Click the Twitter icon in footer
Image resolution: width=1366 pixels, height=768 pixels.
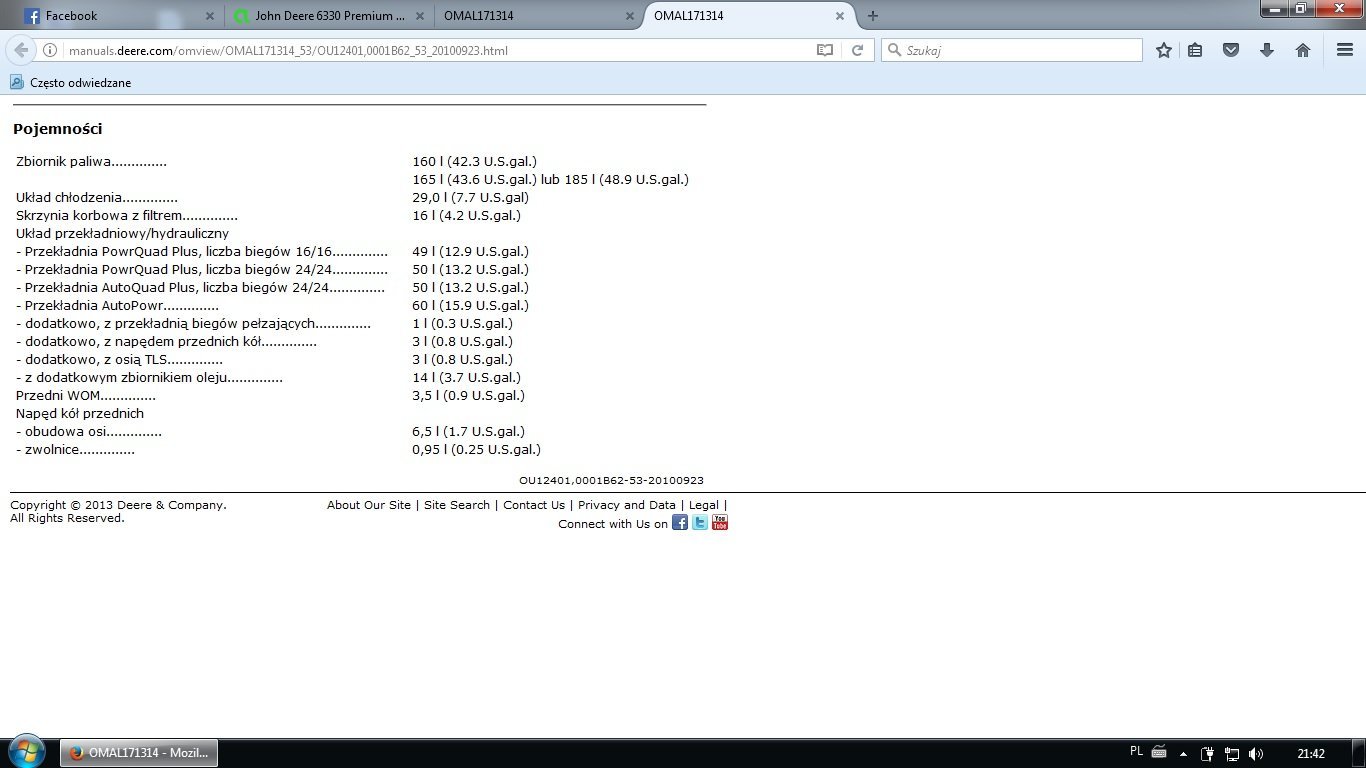[x=700, y=523]
